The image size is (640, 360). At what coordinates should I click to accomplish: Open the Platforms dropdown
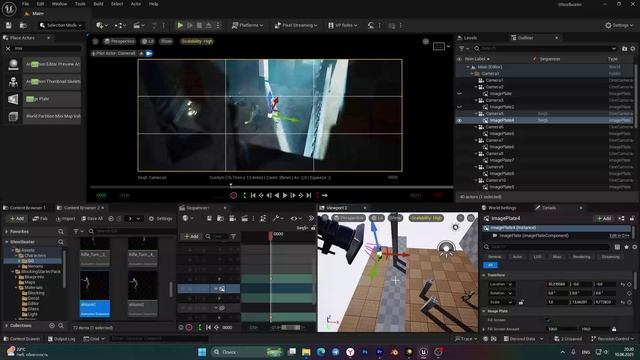click(x=247, y=25)
